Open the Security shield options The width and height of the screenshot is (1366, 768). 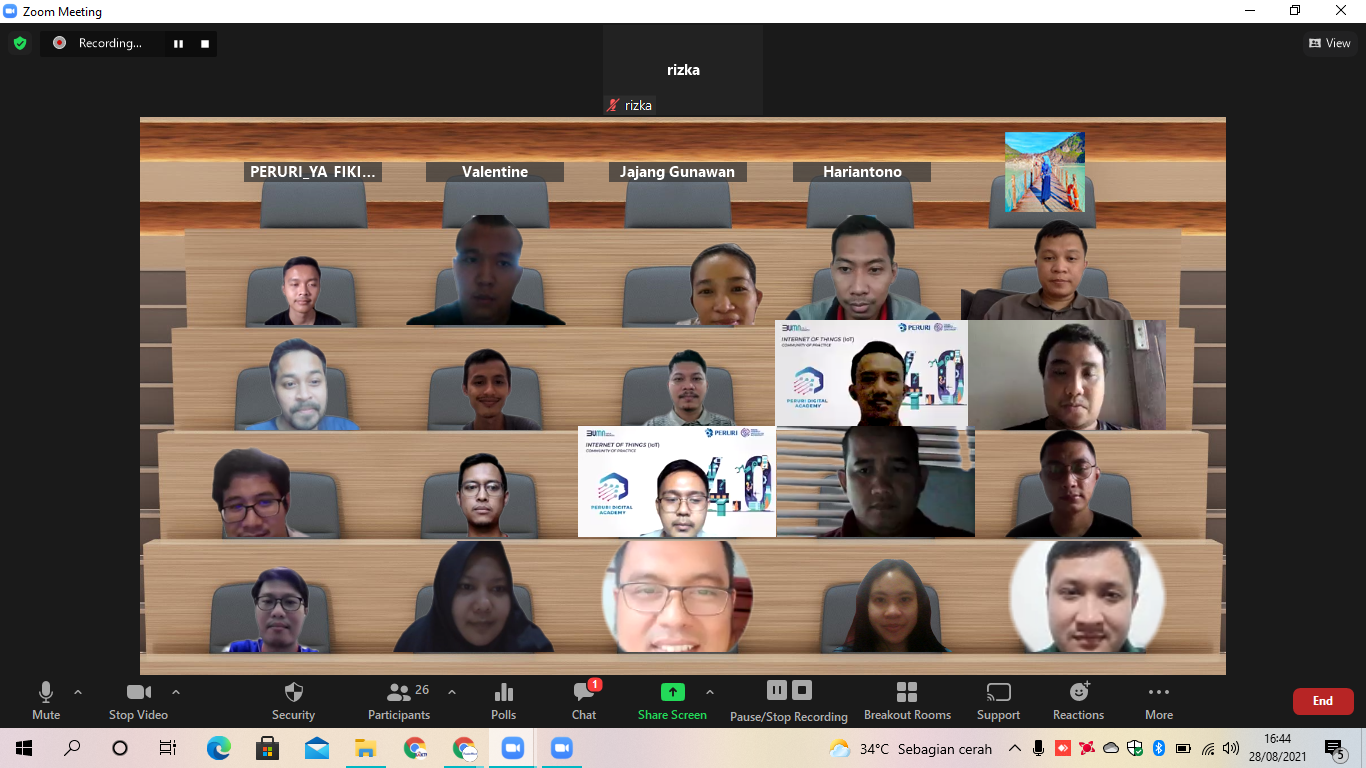click(293, 701)
